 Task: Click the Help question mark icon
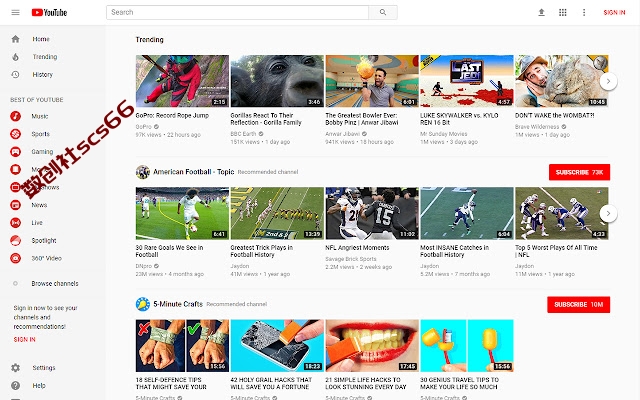(16, 386)
